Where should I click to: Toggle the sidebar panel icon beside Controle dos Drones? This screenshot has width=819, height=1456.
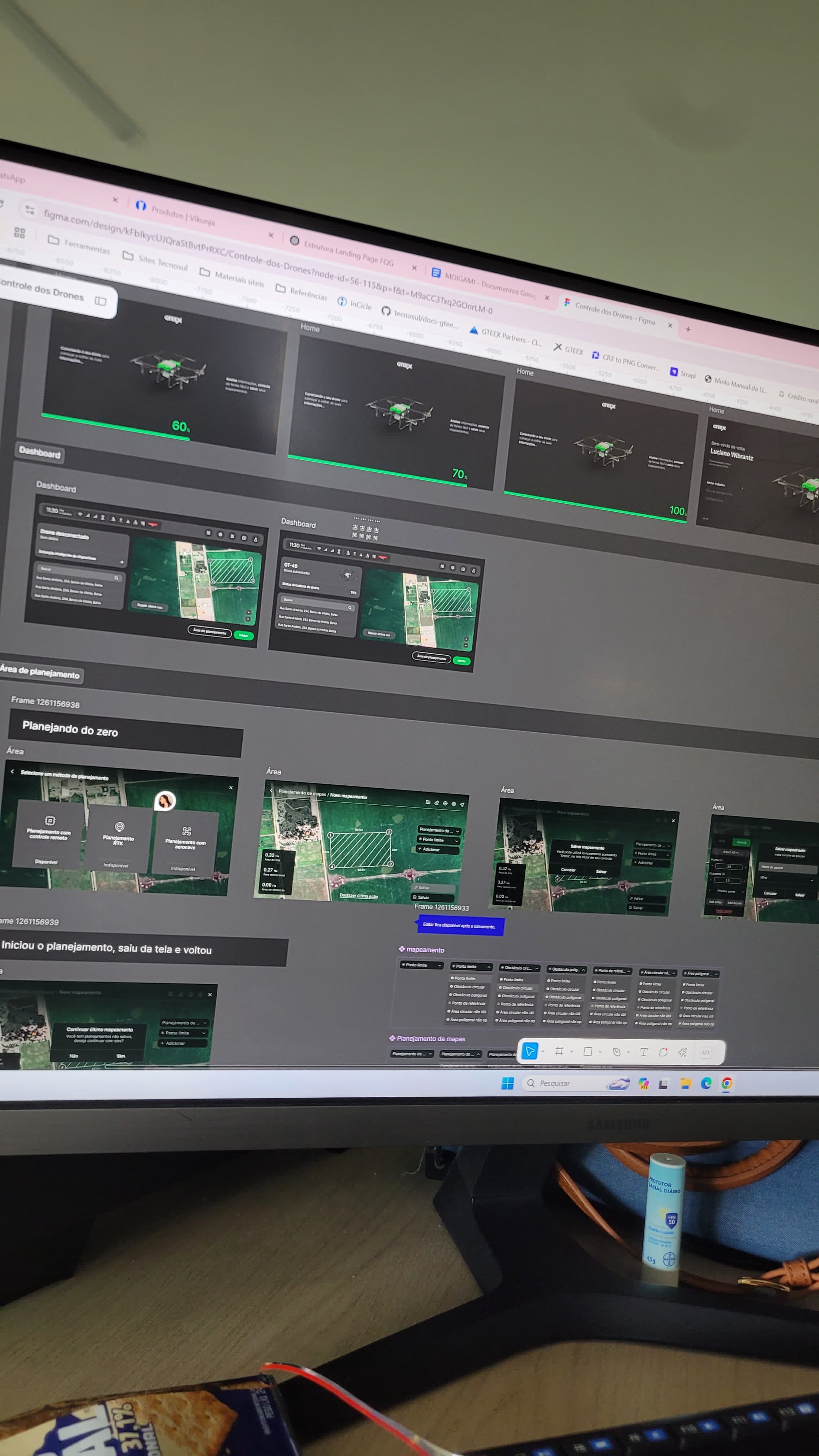(101, 301)
